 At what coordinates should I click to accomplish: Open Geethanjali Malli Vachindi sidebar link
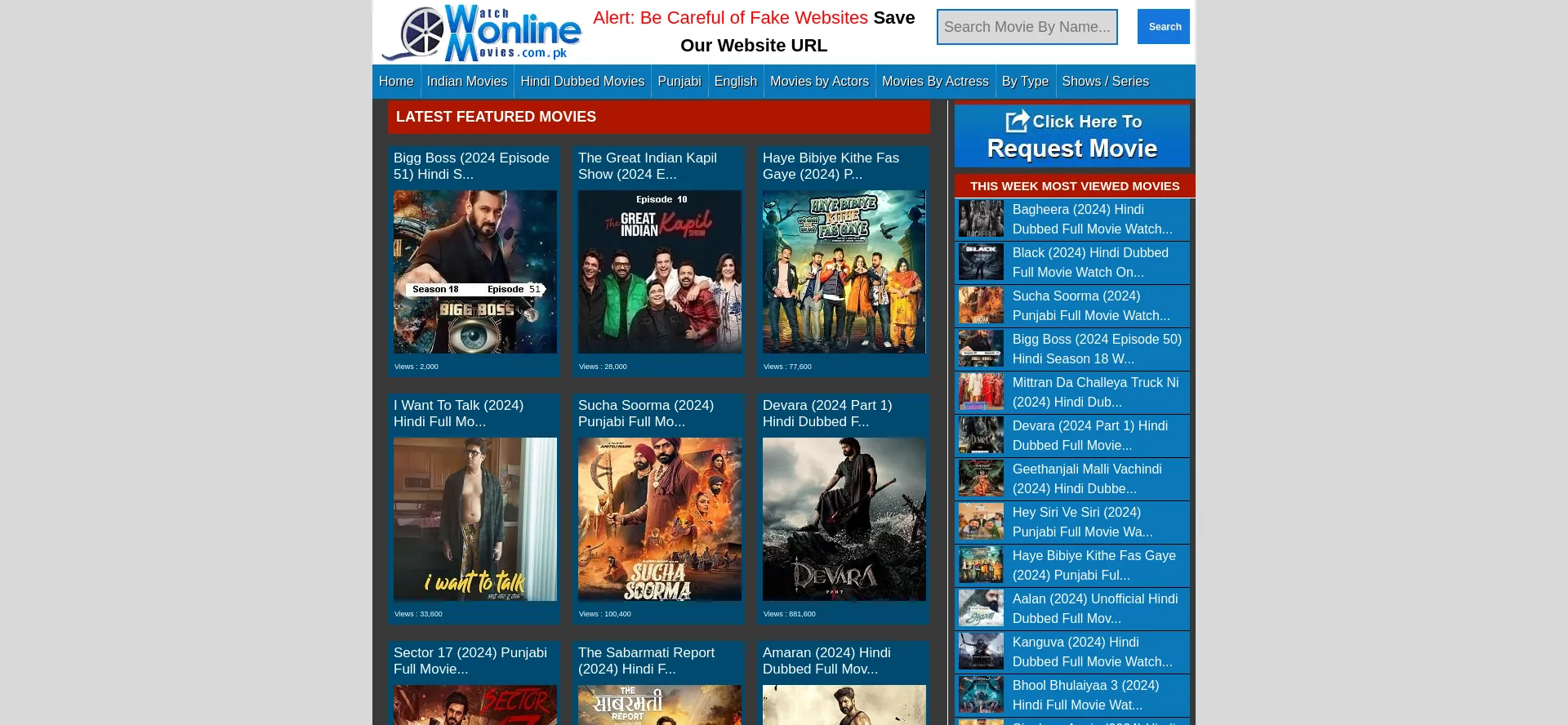1087,479
